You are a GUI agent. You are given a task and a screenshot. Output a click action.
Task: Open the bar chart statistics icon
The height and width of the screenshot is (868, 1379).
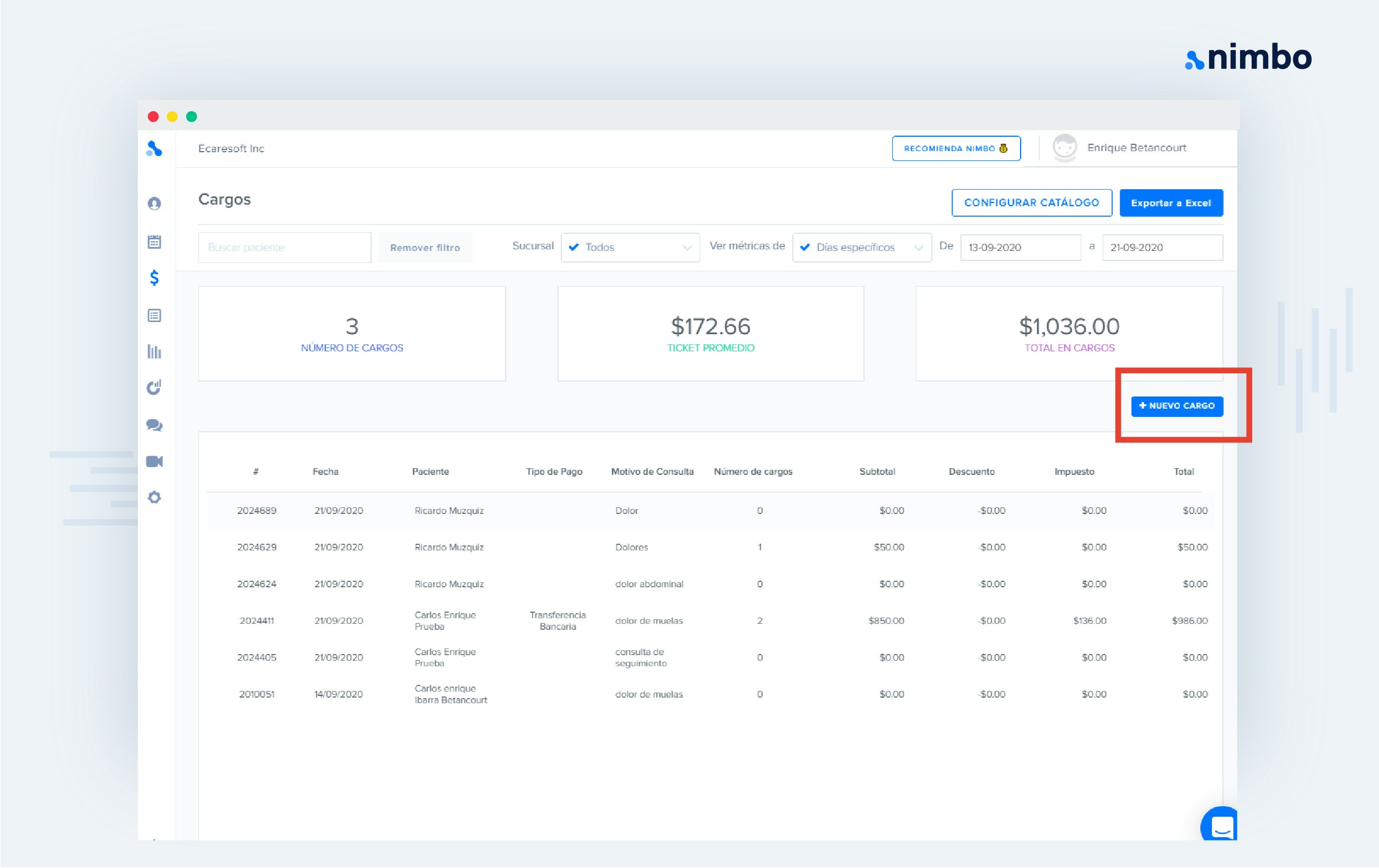coord(154,351)
